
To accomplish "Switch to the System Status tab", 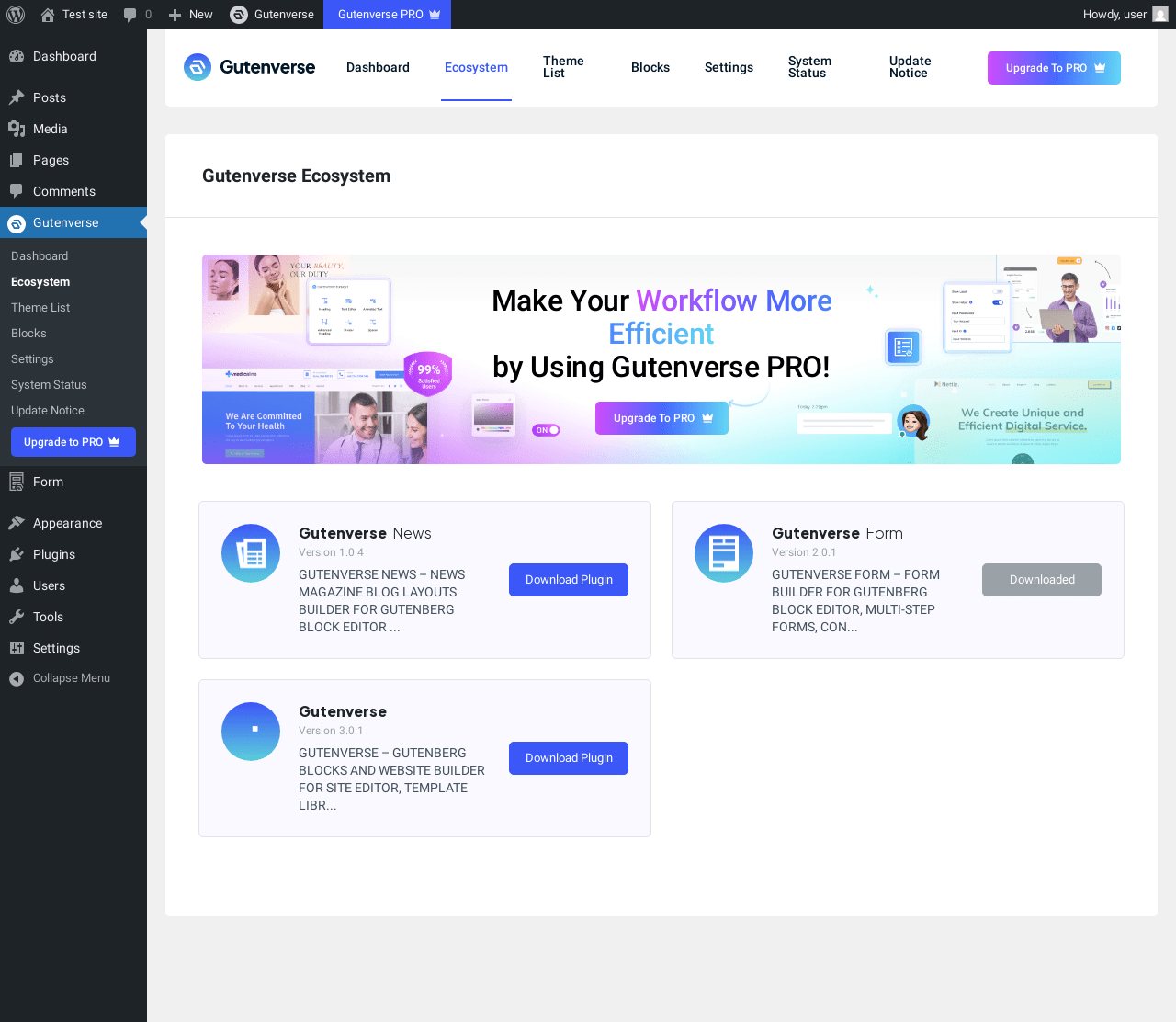I will [x=809, y=67].
